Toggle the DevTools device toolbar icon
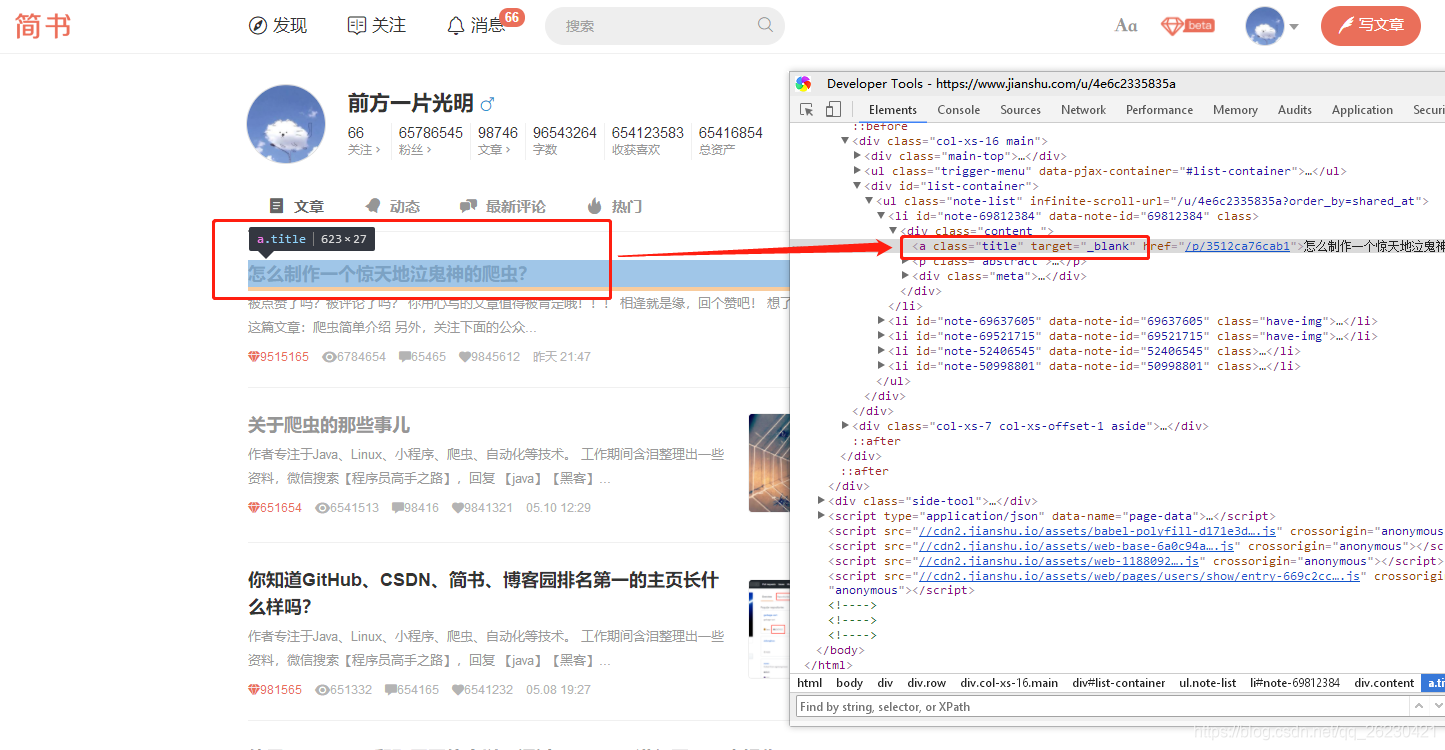The image size is (1445, 750). [833, 109]
